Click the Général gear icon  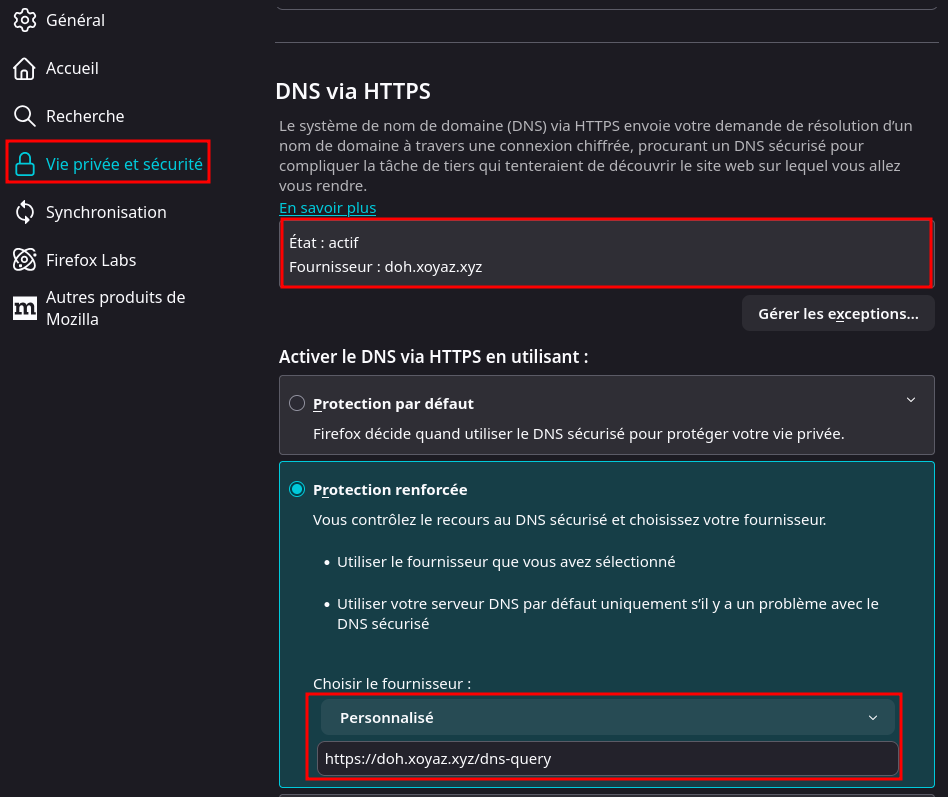click(x=25, y=20)
